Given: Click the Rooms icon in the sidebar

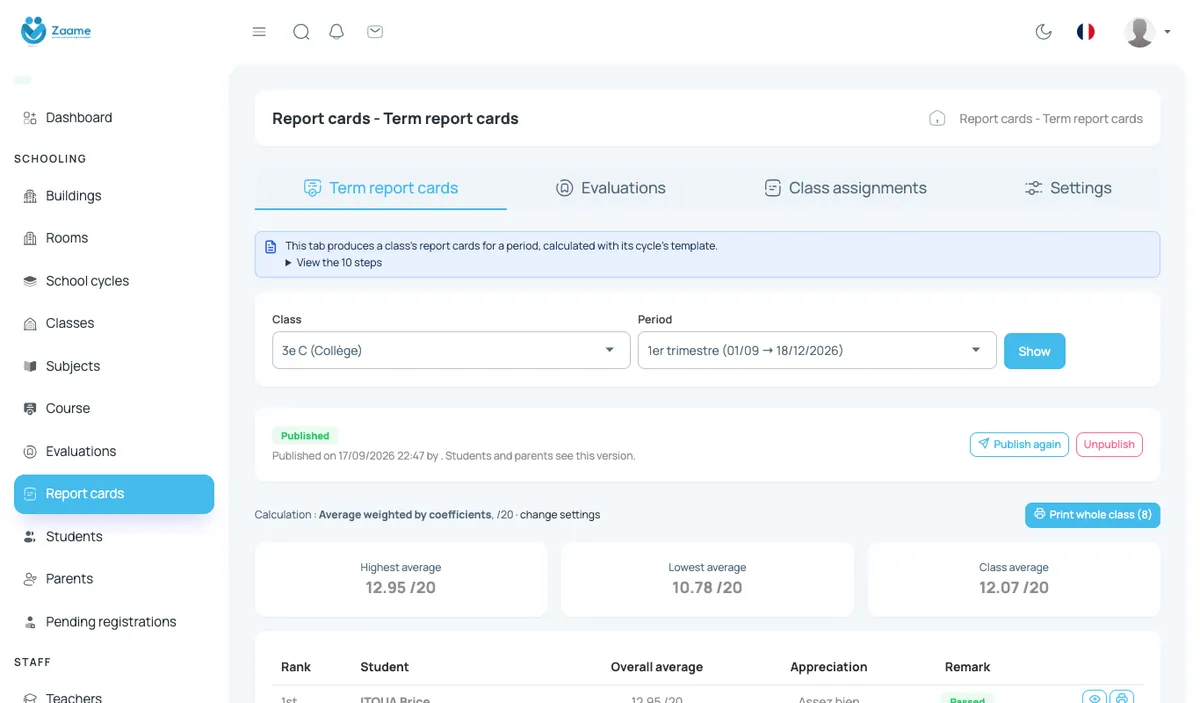Looking at the screenshot, I should point(30,238).
